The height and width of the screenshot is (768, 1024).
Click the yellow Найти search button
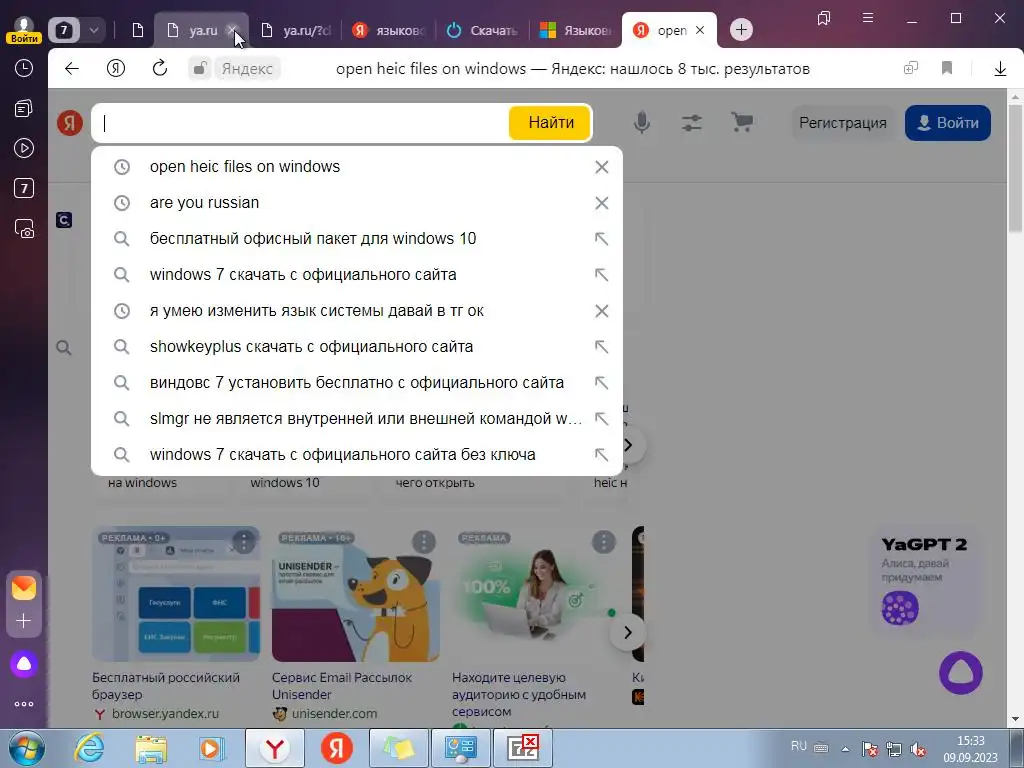[x=550, y=123]
